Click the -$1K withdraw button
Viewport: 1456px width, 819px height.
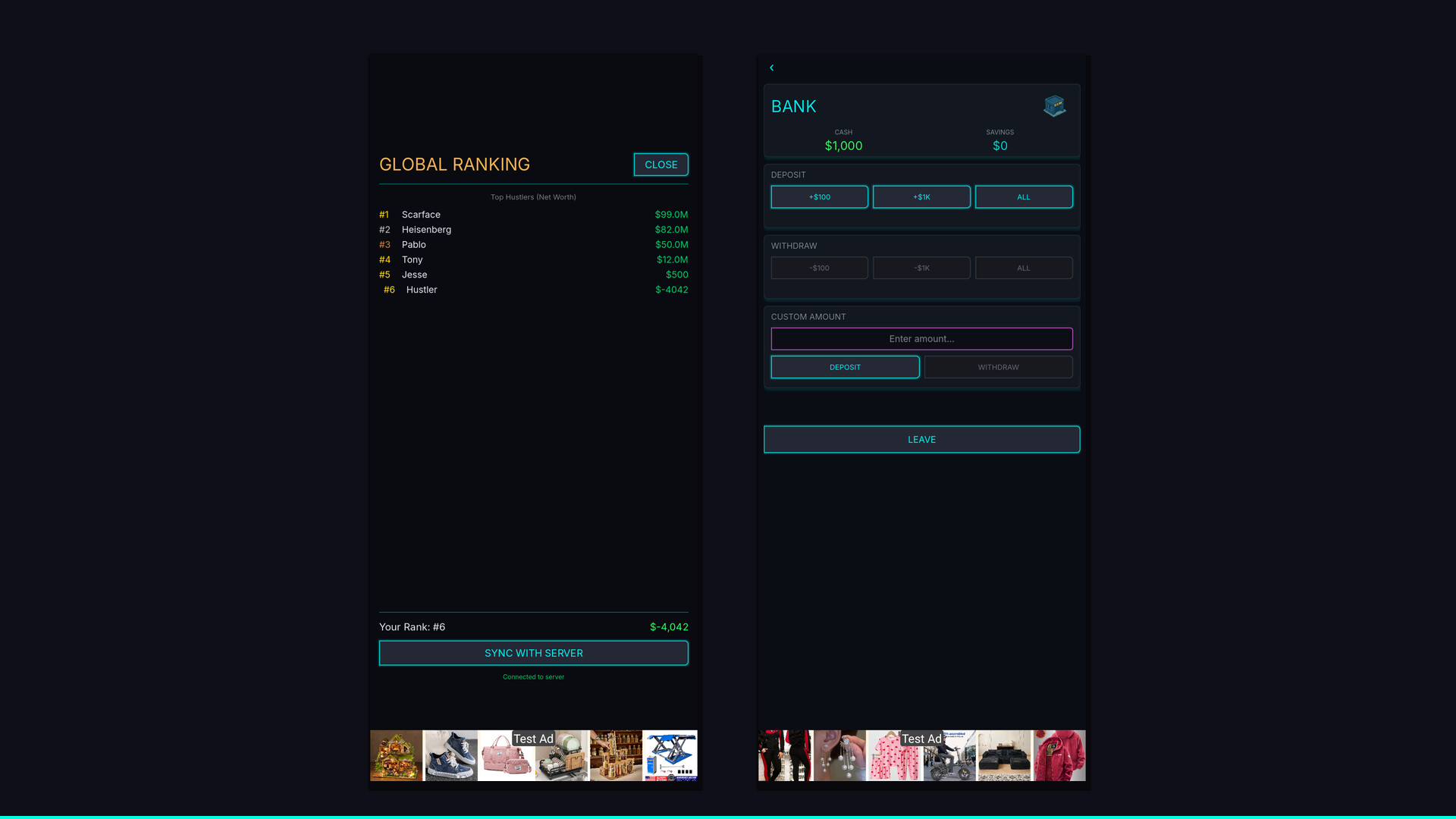click(x=921, y=268)
